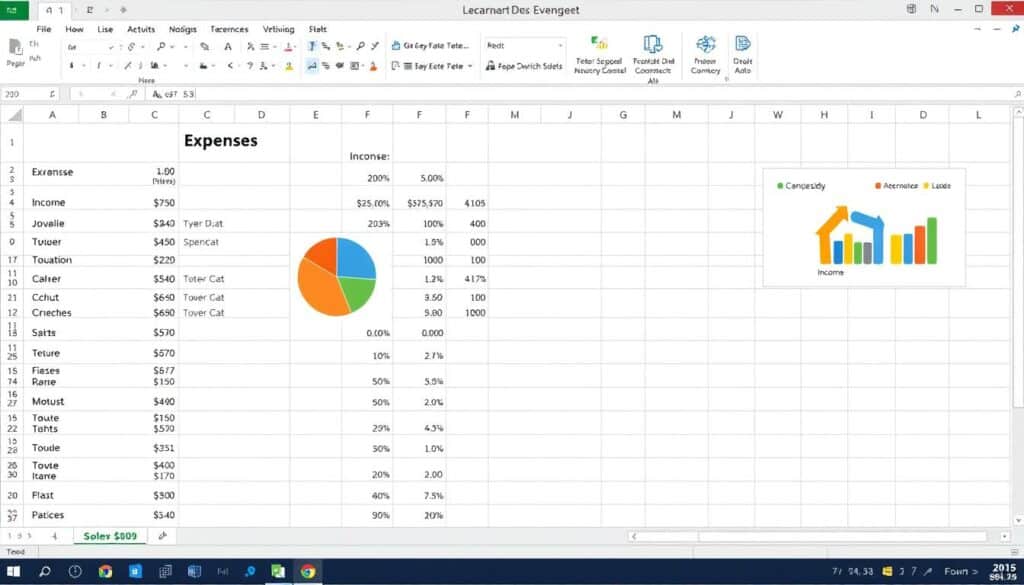Switch to the Tcernces tab

pos(229,29)
